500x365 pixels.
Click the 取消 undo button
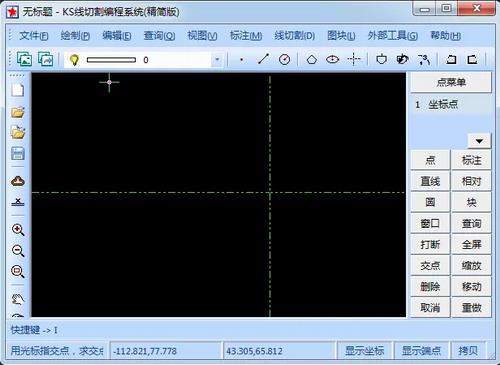(430, 307)
